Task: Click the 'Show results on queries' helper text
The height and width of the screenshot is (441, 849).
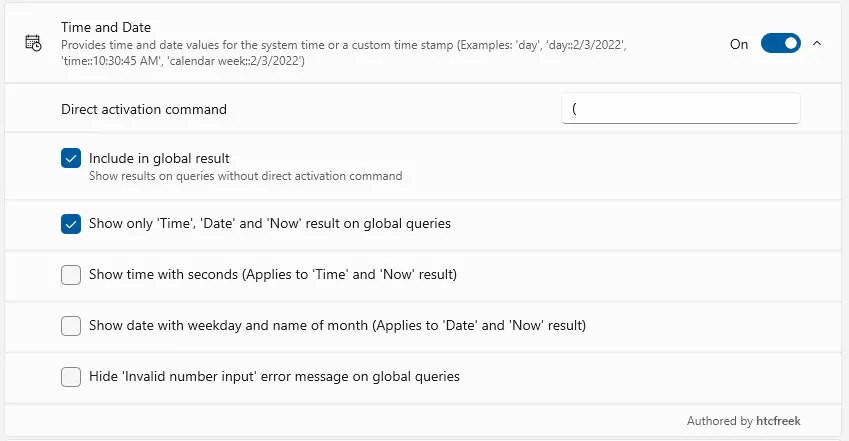Action: [x=245, y=176]
